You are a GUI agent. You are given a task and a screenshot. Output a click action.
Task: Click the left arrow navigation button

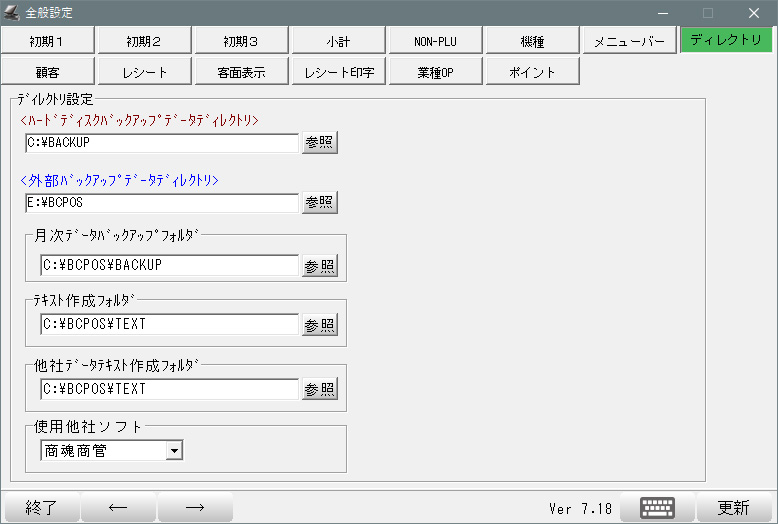118,507
